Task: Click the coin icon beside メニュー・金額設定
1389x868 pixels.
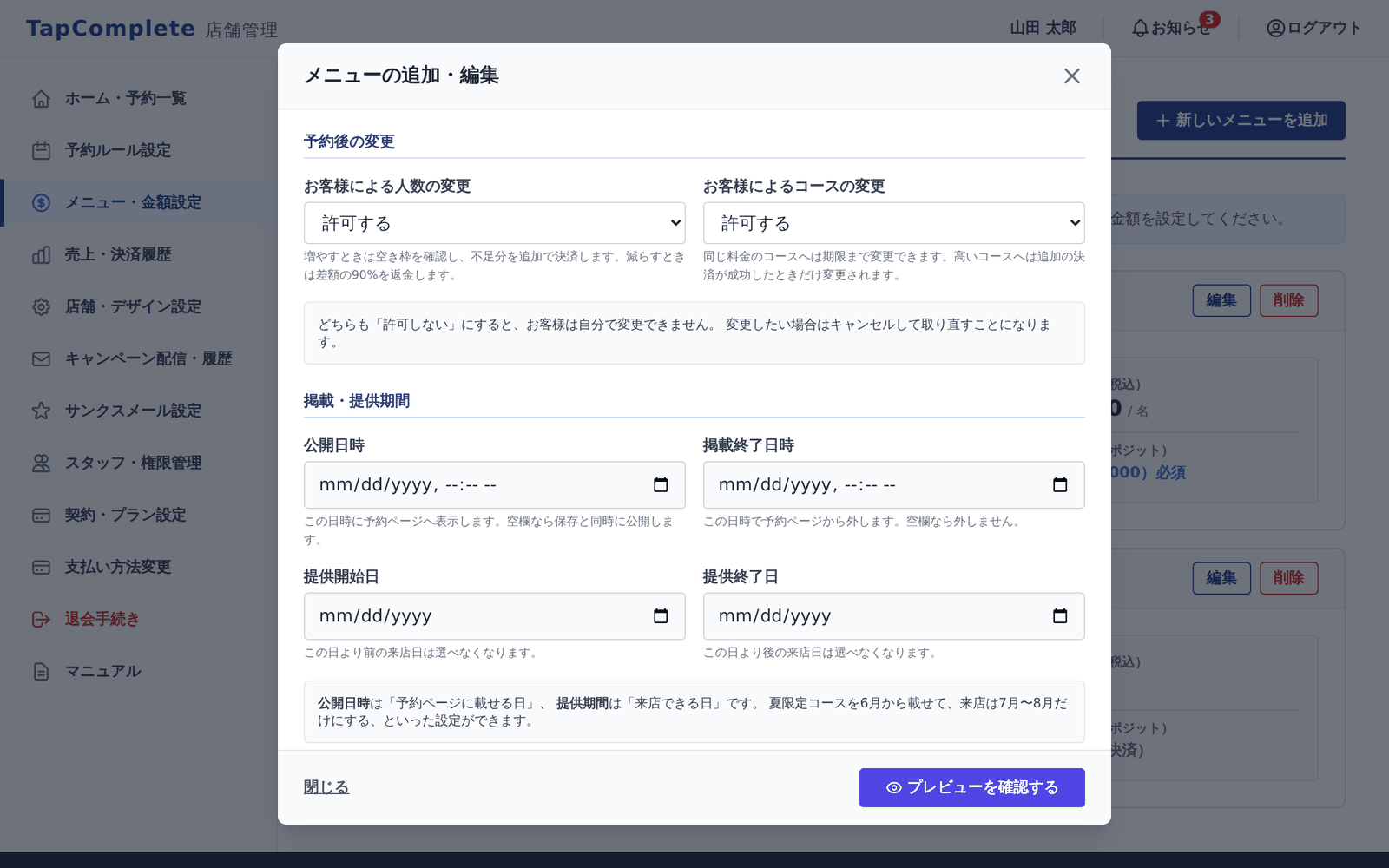Action: click(x=41, y=203)
